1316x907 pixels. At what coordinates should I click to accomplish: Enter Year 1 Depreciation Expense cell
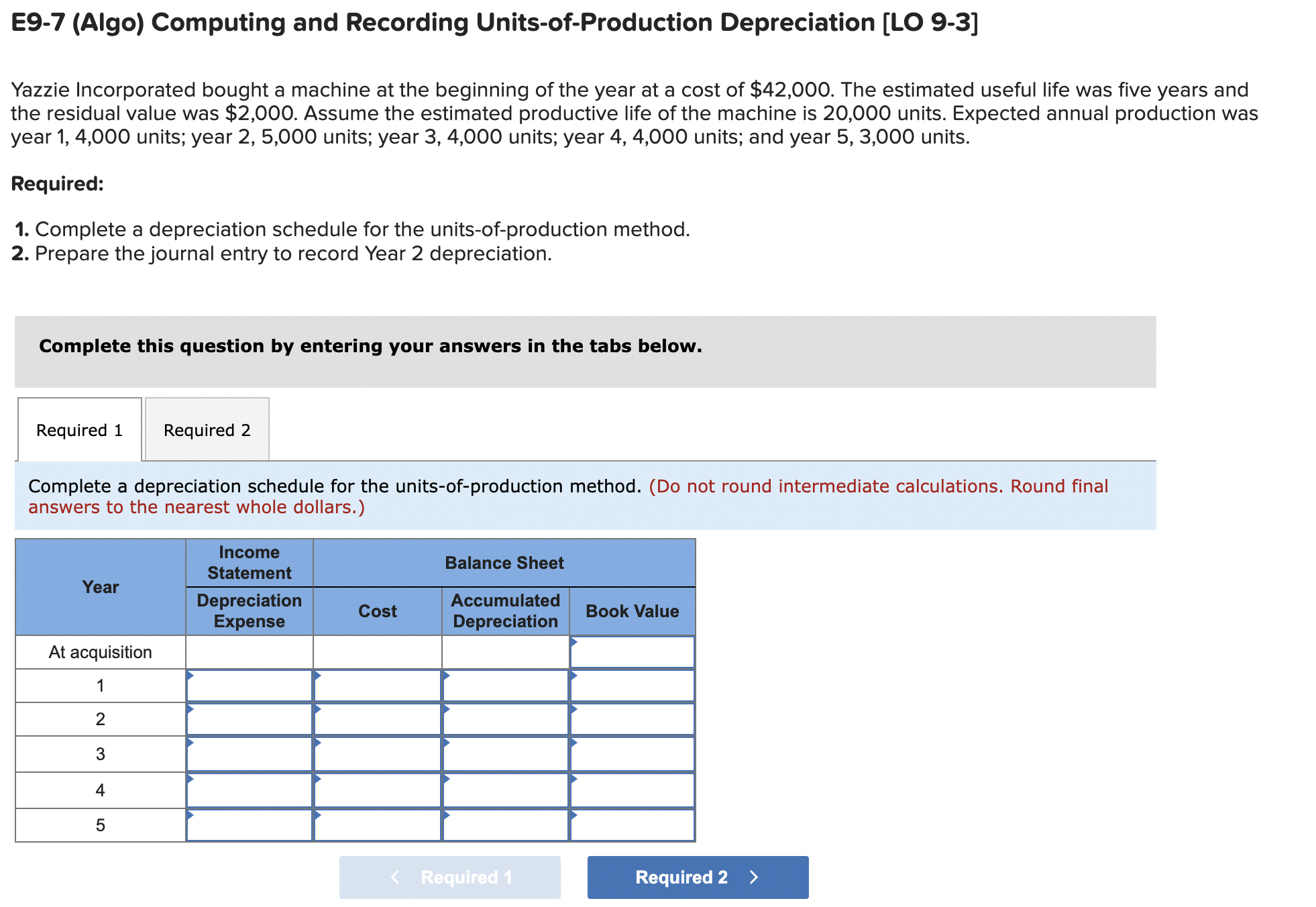[250, 686]
